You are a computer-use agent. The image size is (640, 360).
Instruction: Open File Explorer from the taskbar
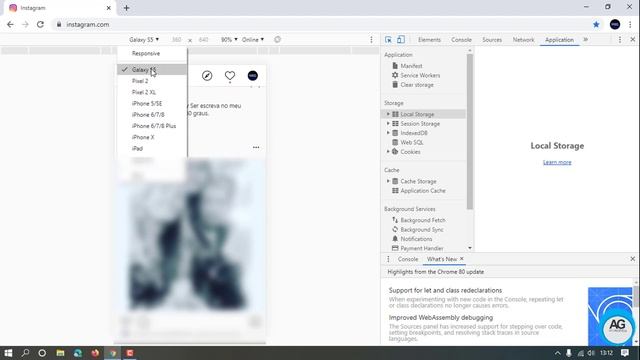[x=60, y=353]
